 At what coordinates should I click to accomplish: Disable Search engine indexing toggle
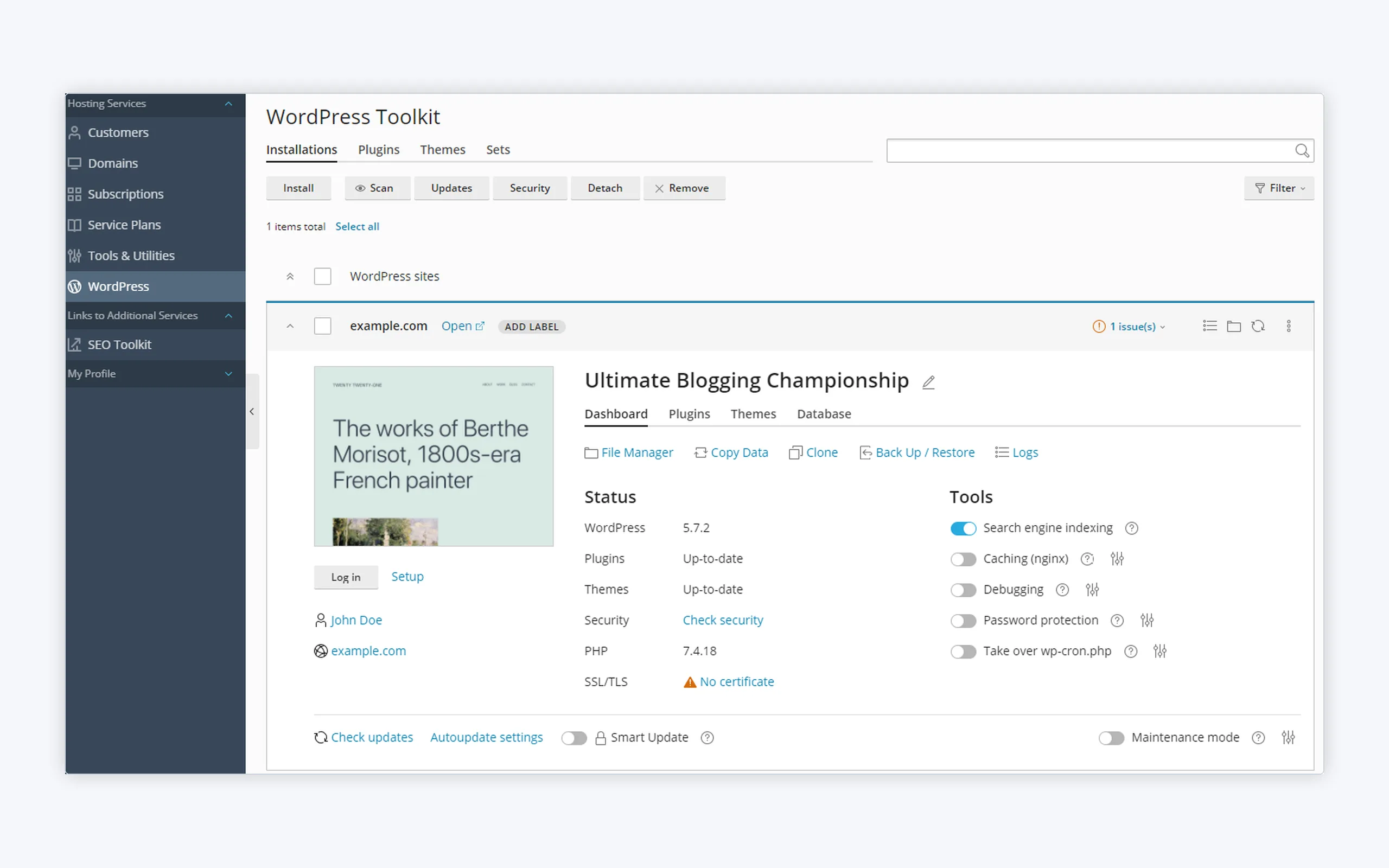point(963,528)
